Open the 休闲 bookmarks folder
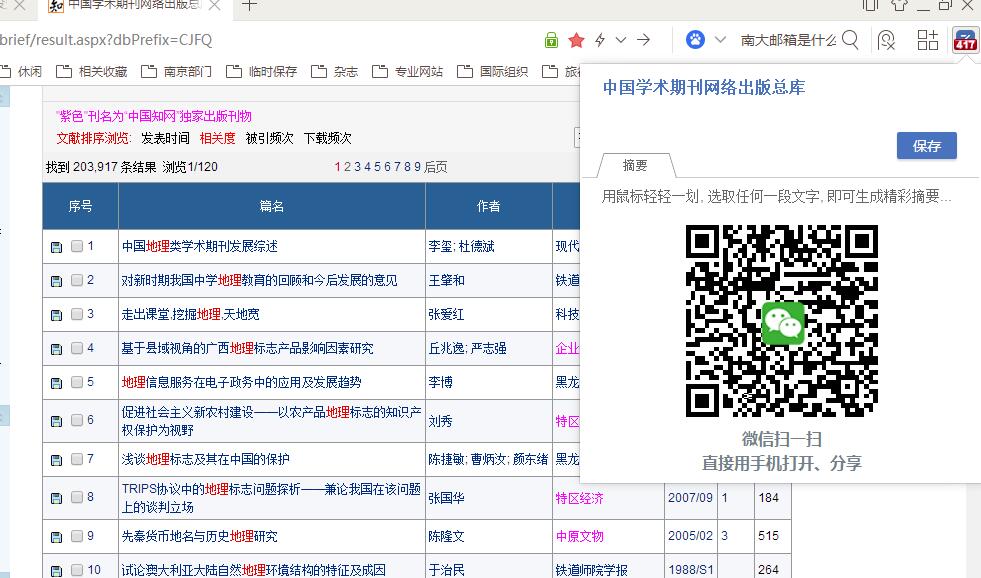The width and height of the screenshot is (981, 578). pos(21,71)
